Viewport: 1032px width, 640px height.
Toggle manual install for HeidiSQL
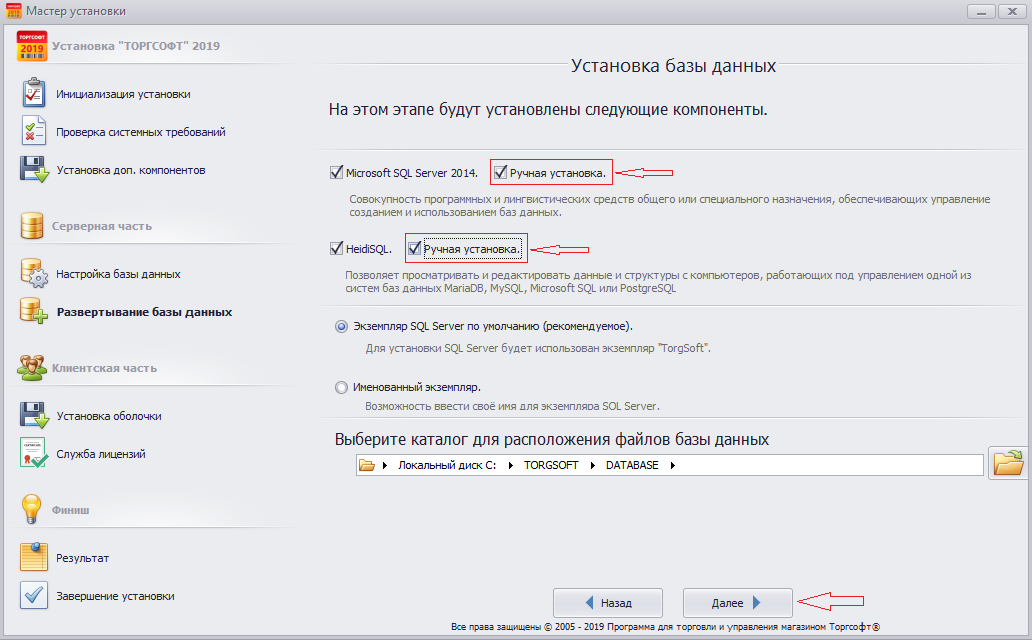coord(415,248)
